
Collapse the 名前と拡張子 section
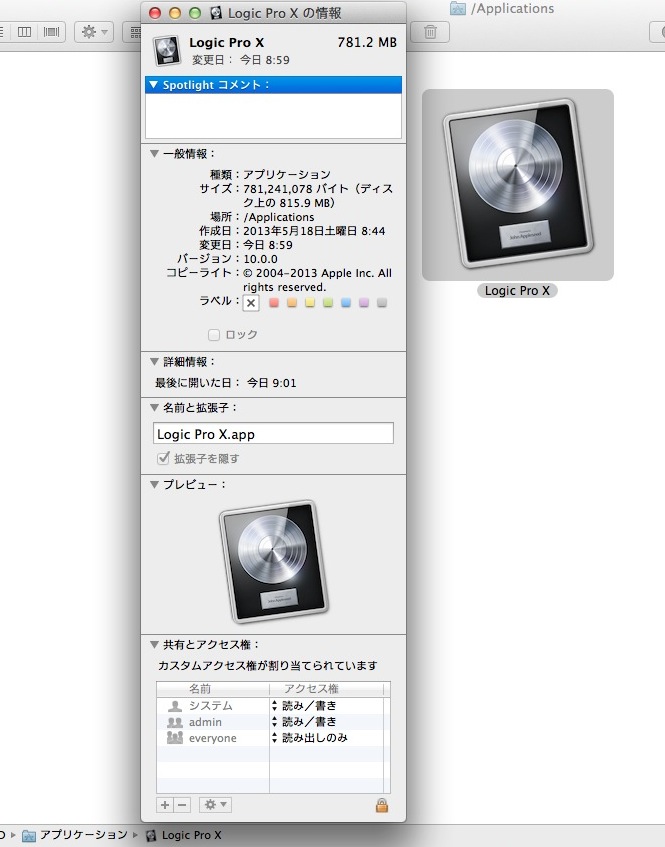154,408
